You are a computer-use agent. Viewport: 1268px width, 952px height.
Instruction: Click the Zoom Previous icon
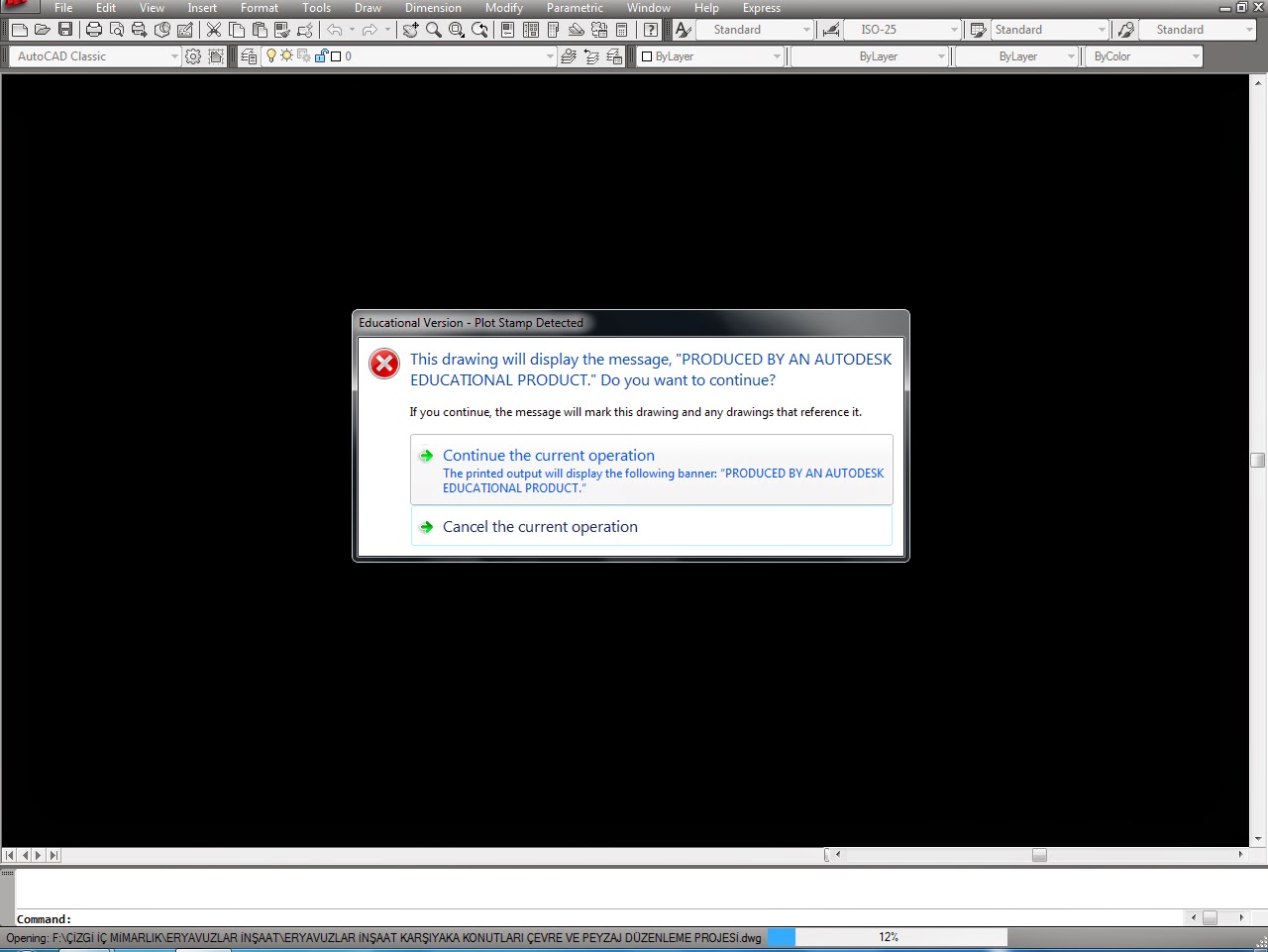[479, 30]
